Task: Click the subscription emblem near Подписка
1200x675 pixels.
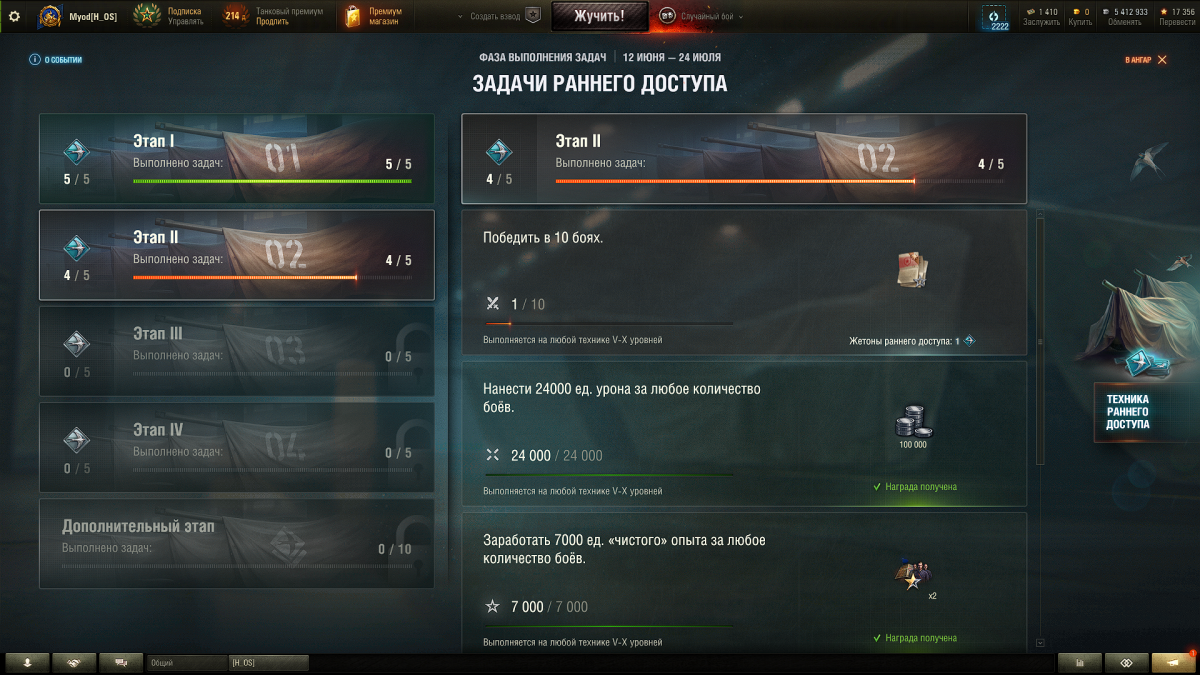Action: click(x=148, y=16)
